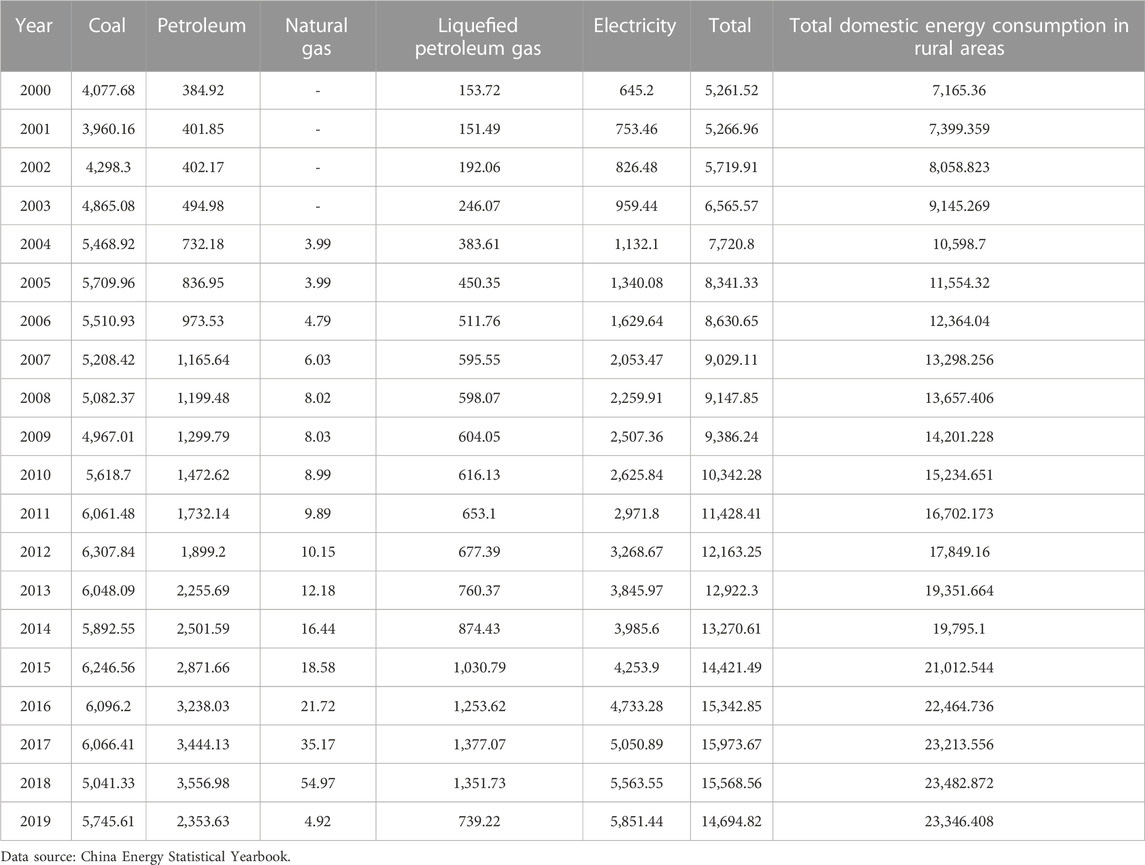Select the 2015 coal value 6,246.56
Viewport: 1145px width, 865px height.
coord(107,666)
